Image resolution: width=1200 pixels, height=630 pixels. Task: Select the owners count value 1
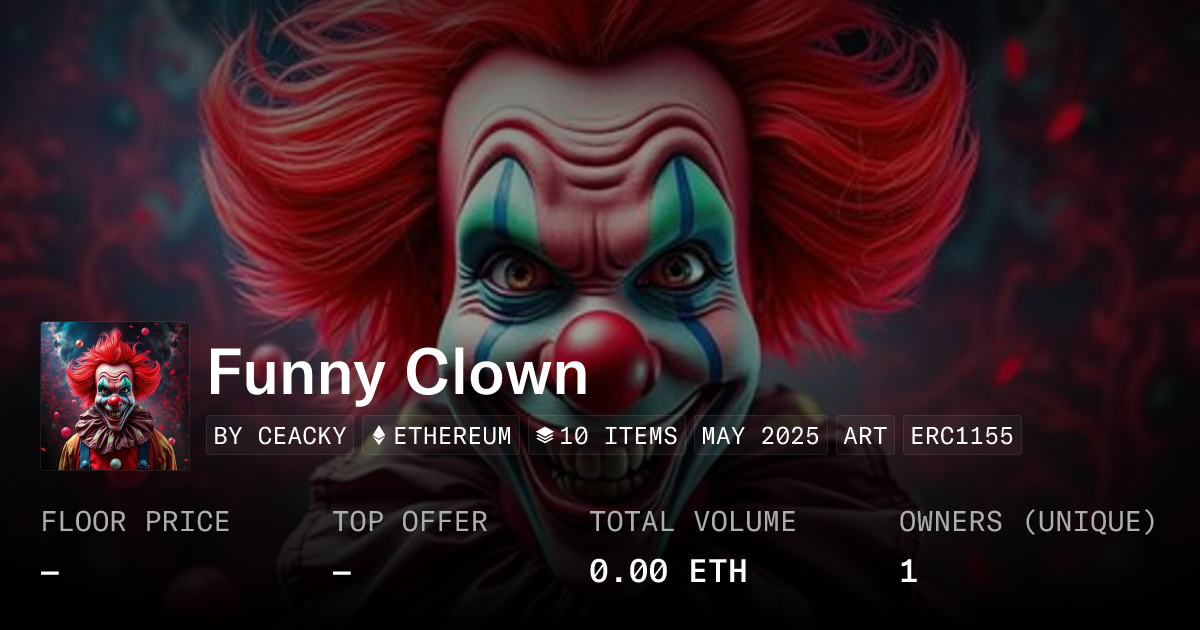pos(908,572)
